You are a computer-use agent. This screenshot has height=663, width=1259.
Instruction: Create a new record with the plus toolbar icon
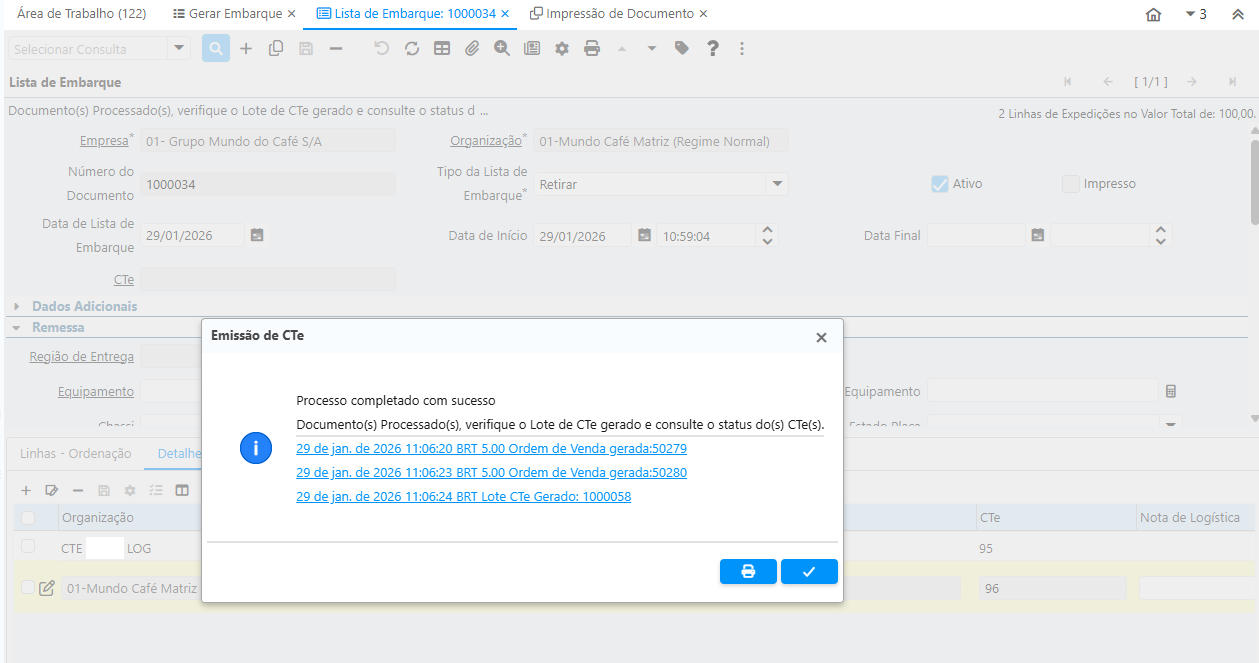coord(246,48)
